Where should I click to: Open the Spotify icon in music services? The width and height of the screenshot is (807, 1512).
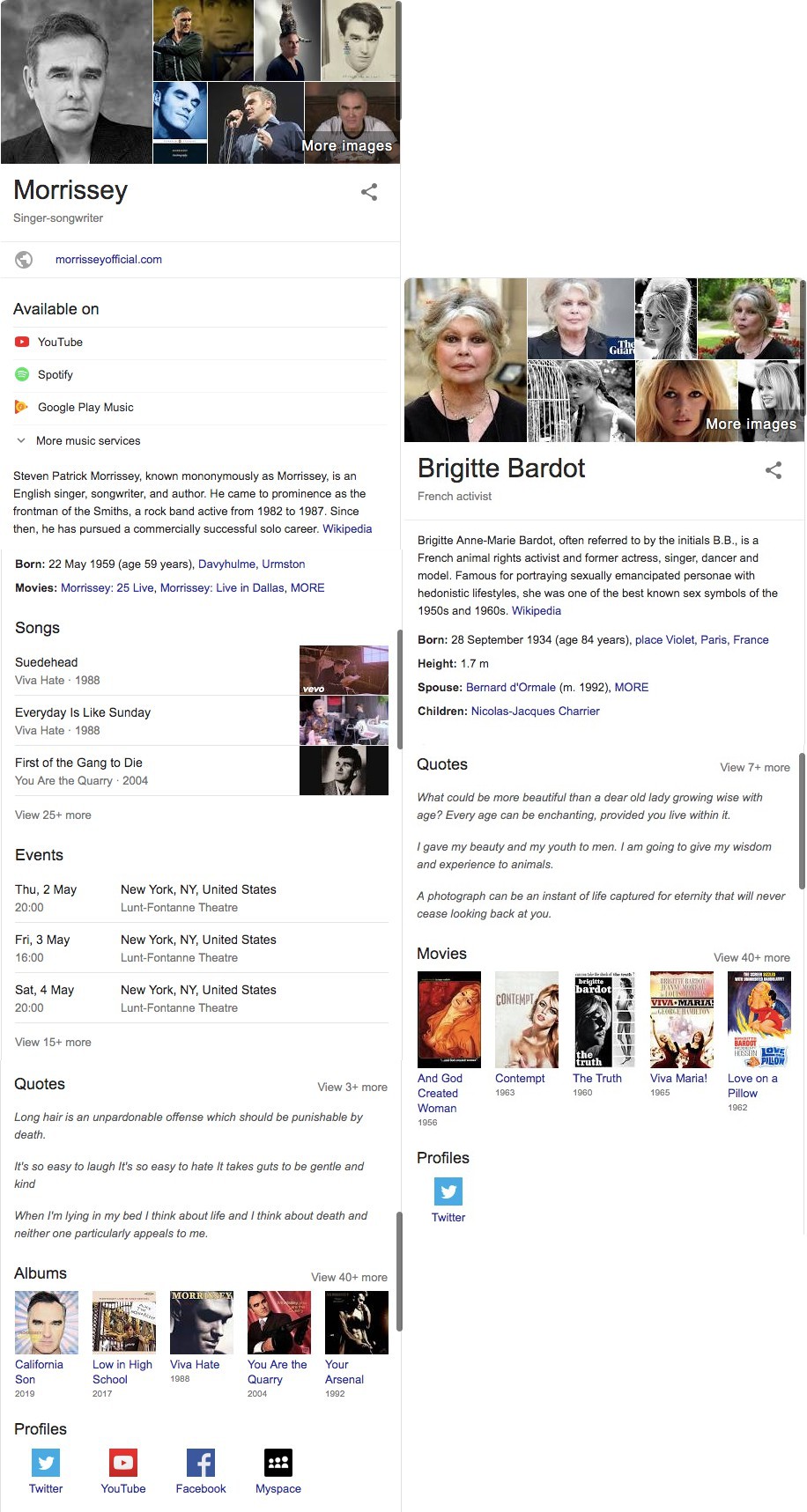tap(22, 374)
